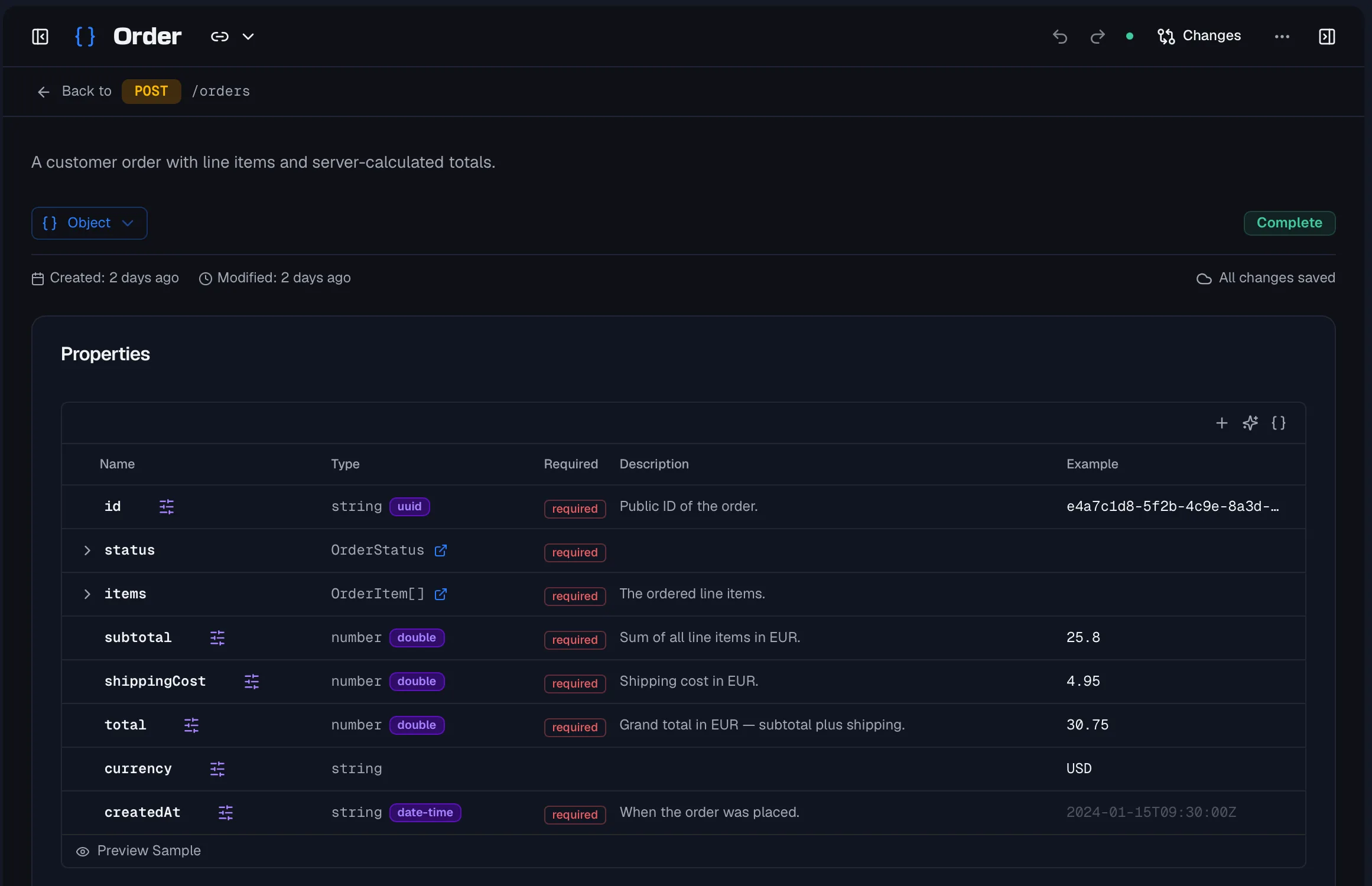Click the createdAt example timestamp
This screenshot has width=1372, height=886.
(1151, 813)
